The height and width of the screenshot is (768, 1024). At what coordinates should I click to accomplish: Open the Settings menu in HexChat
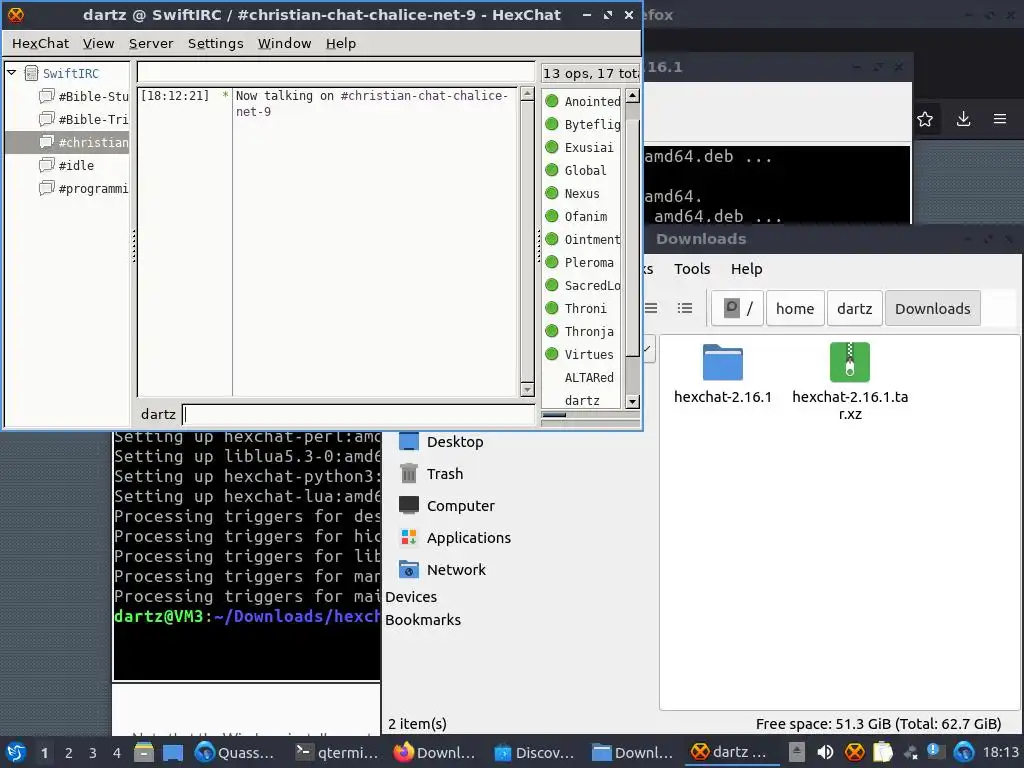[216, 43]
